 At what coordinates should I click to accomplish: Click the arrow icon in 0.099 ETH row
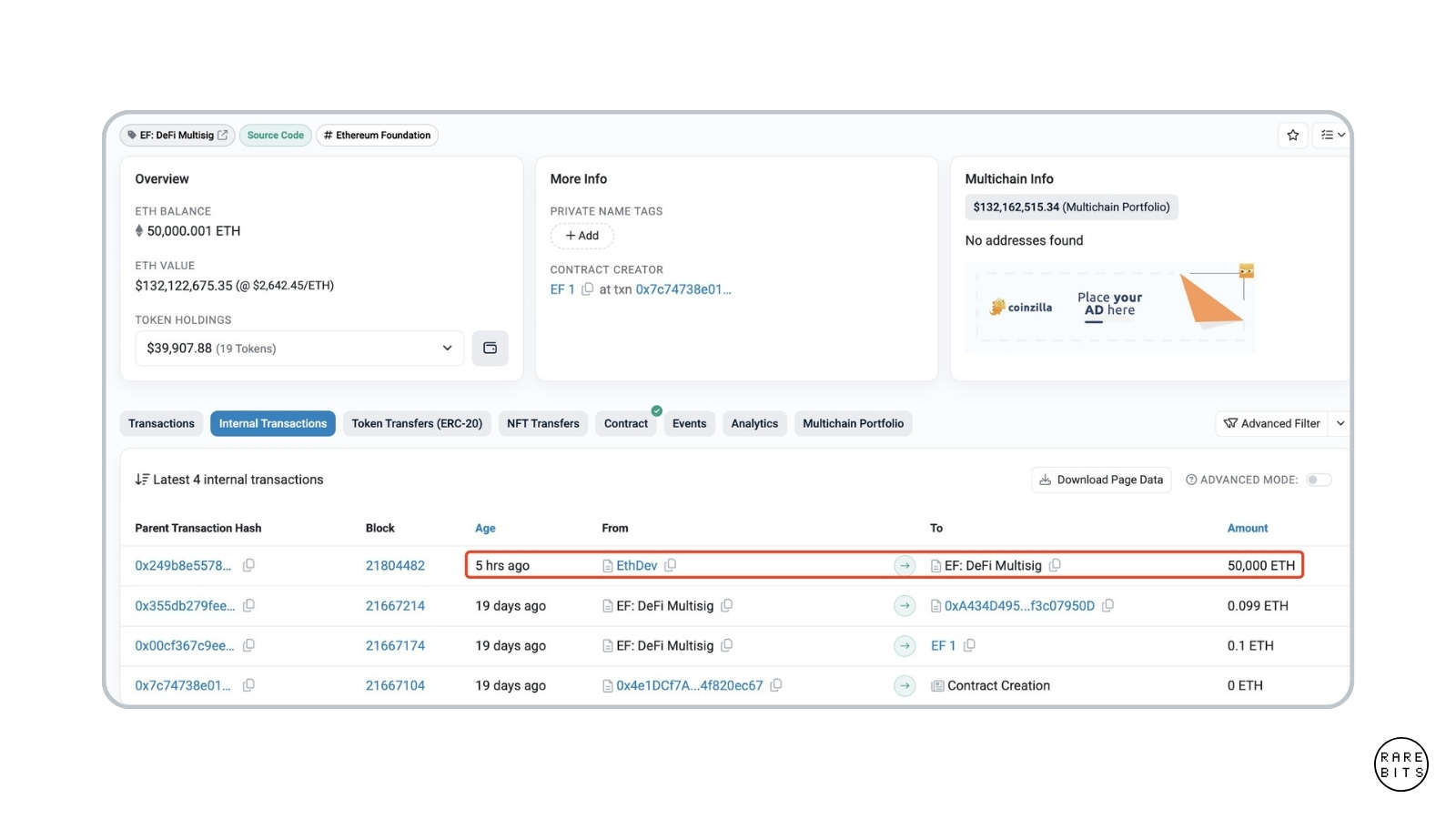[x=905, y=606]
